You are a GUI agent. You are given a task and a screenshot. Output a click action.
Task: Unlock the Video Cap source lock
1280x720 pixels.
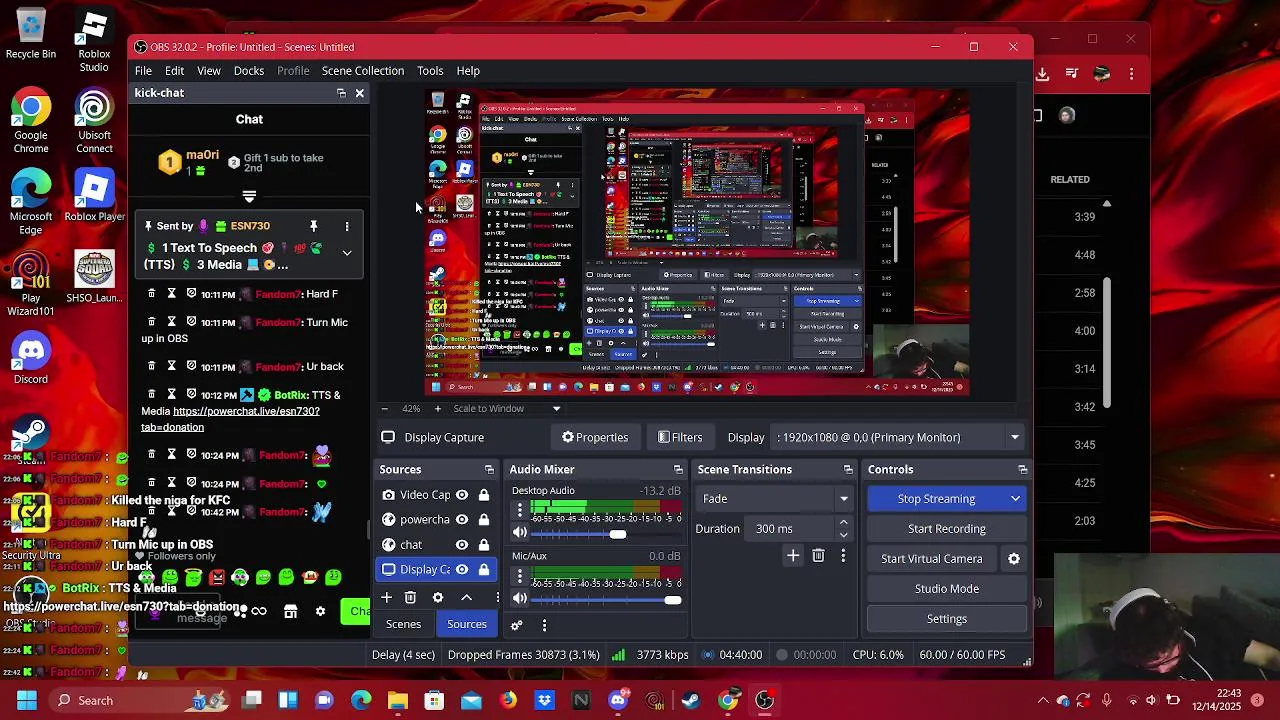[484, 495]
